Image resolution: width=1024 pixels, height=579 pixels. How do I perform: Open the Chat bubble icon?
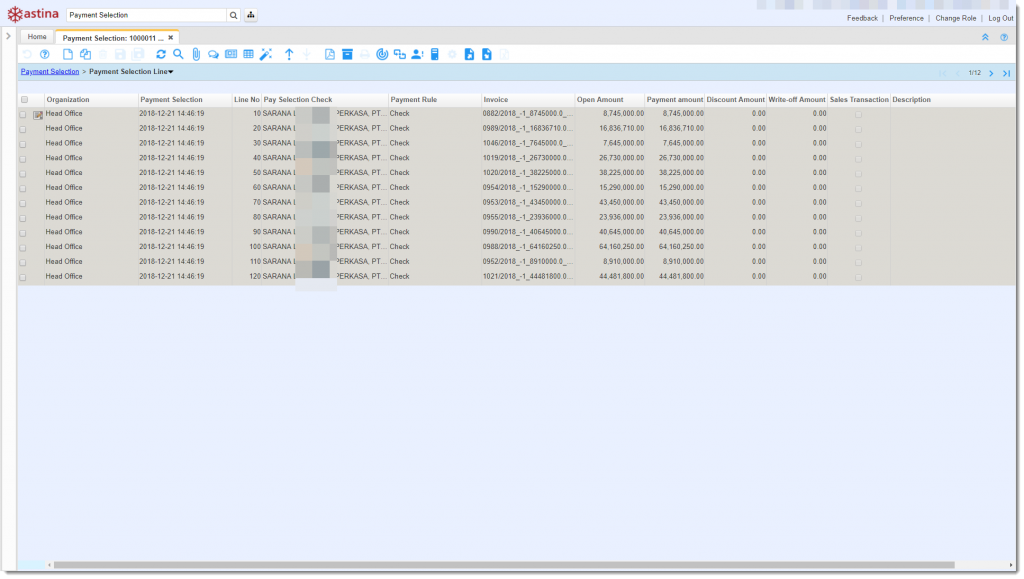click(213, 54)
